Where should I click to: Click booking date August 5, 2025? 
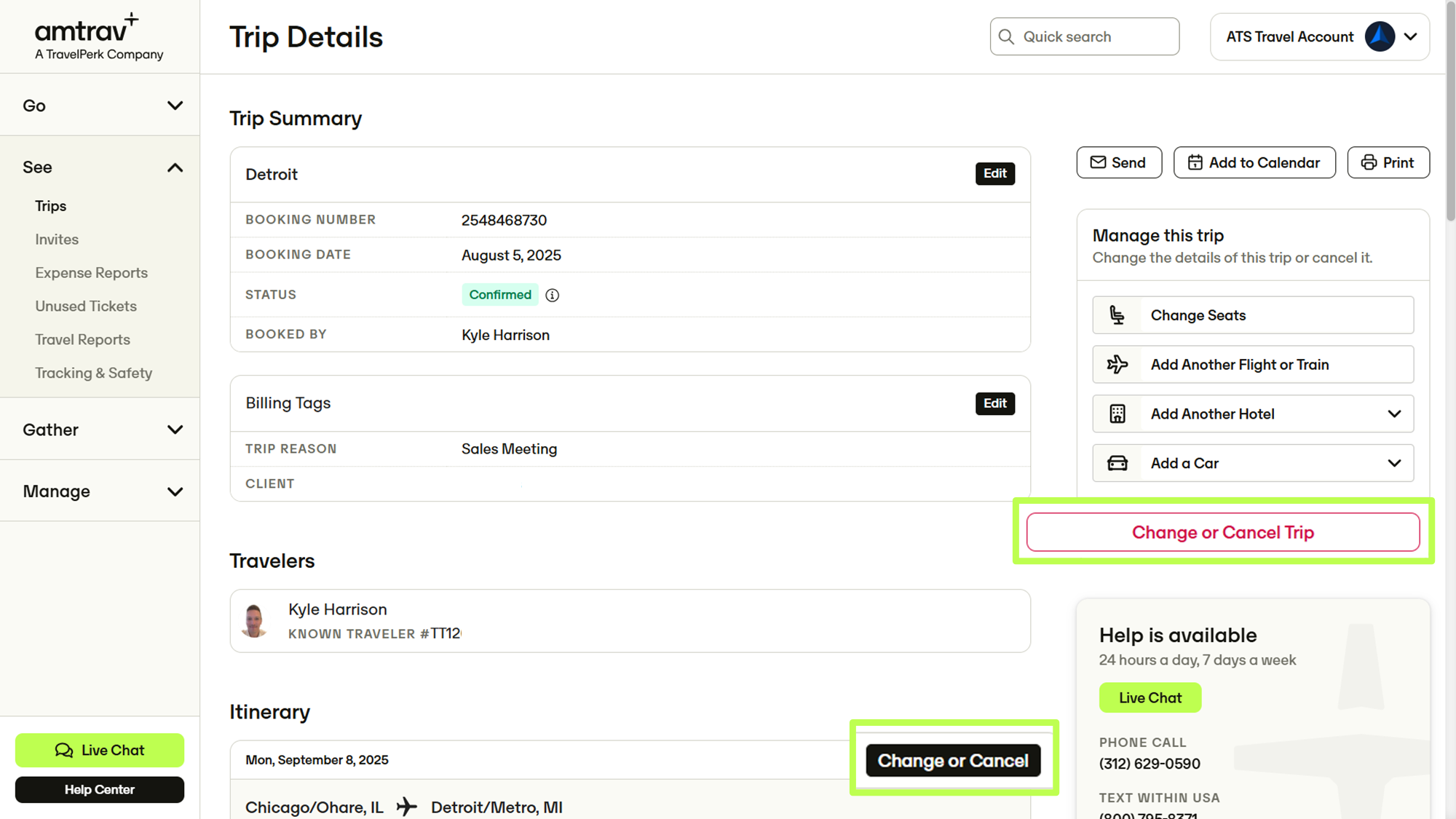[511, 255]
